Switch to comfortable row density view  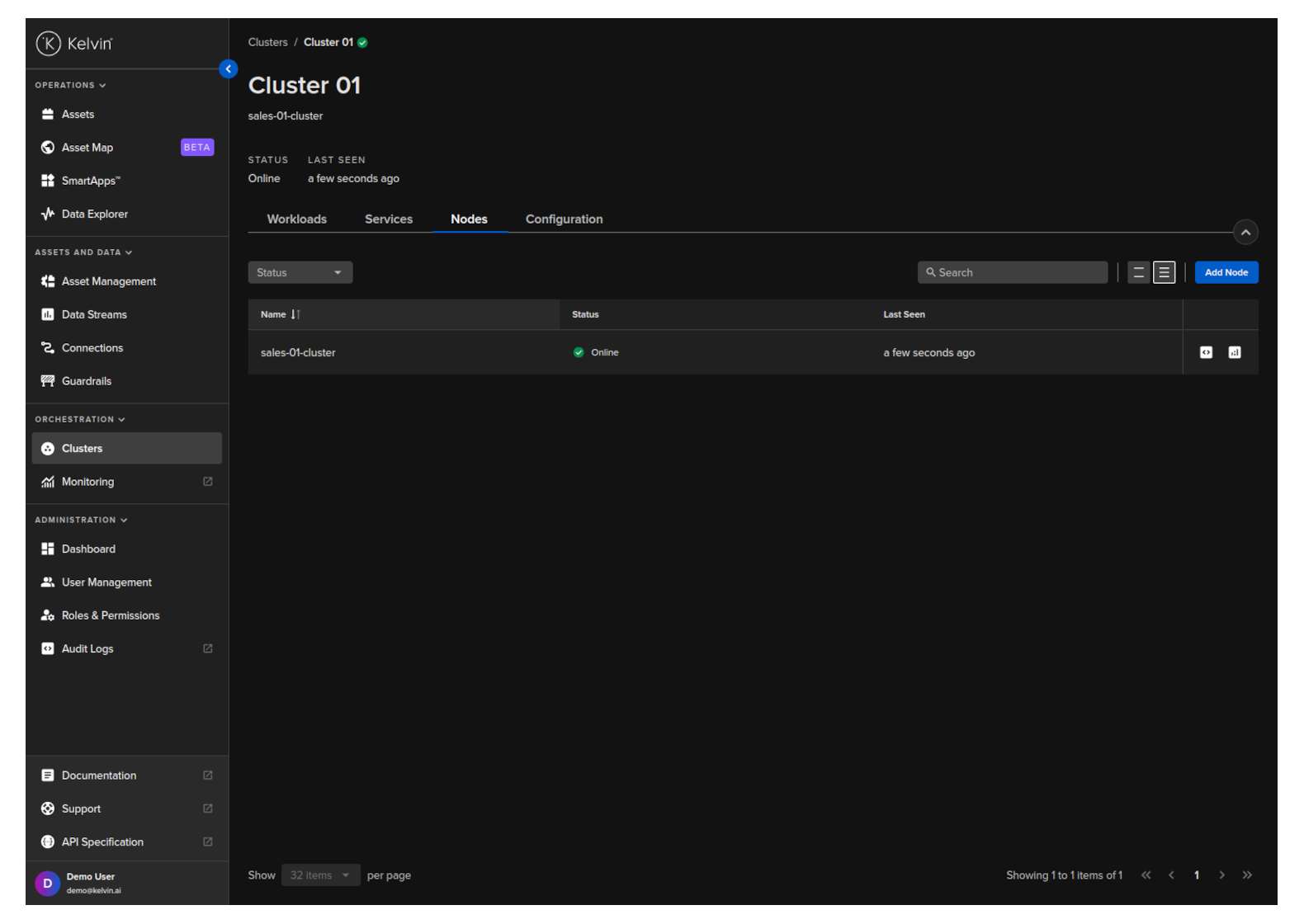(1164, 273)
